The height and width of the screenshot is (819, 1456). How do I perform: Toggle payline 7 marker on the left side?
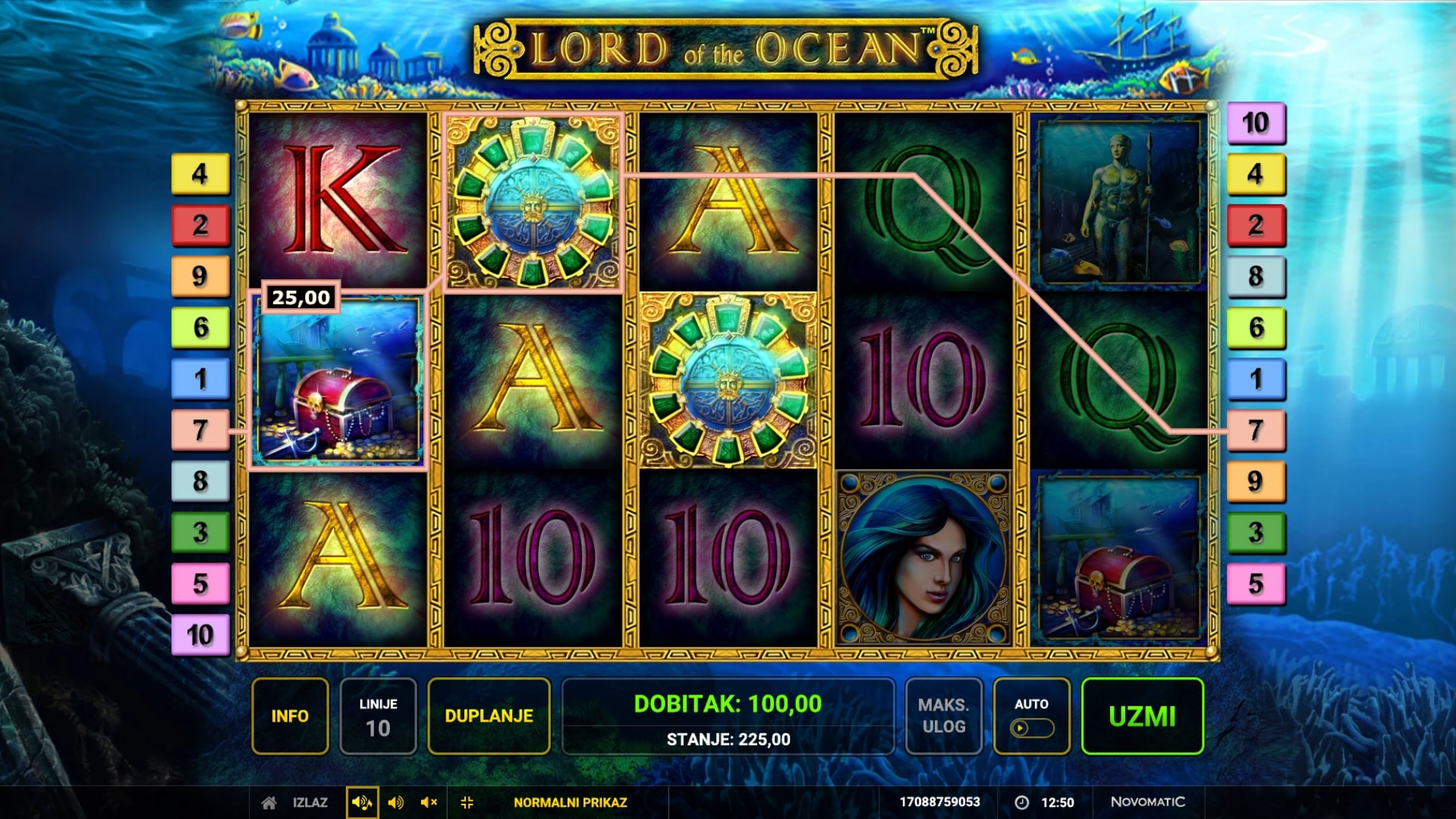[200, 430]
